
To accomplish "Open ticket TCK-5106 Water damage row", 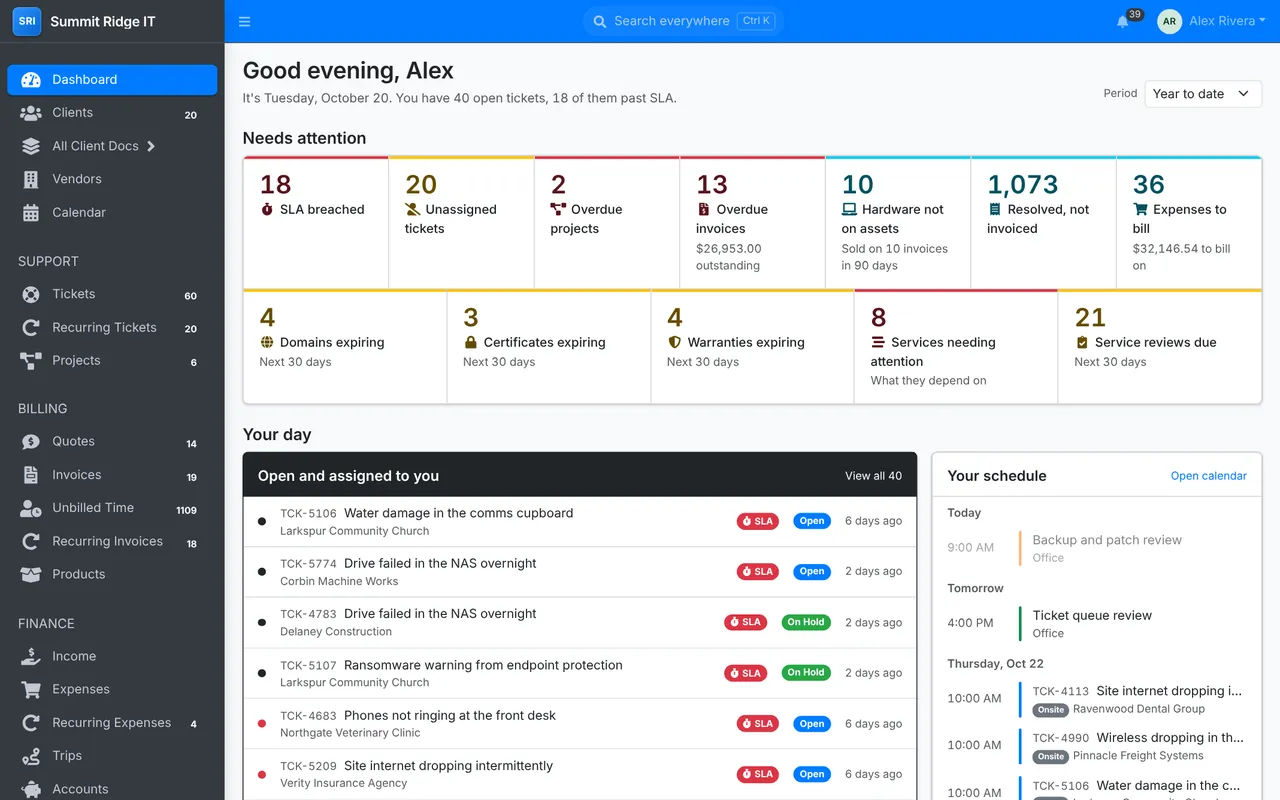I will 580,522.
